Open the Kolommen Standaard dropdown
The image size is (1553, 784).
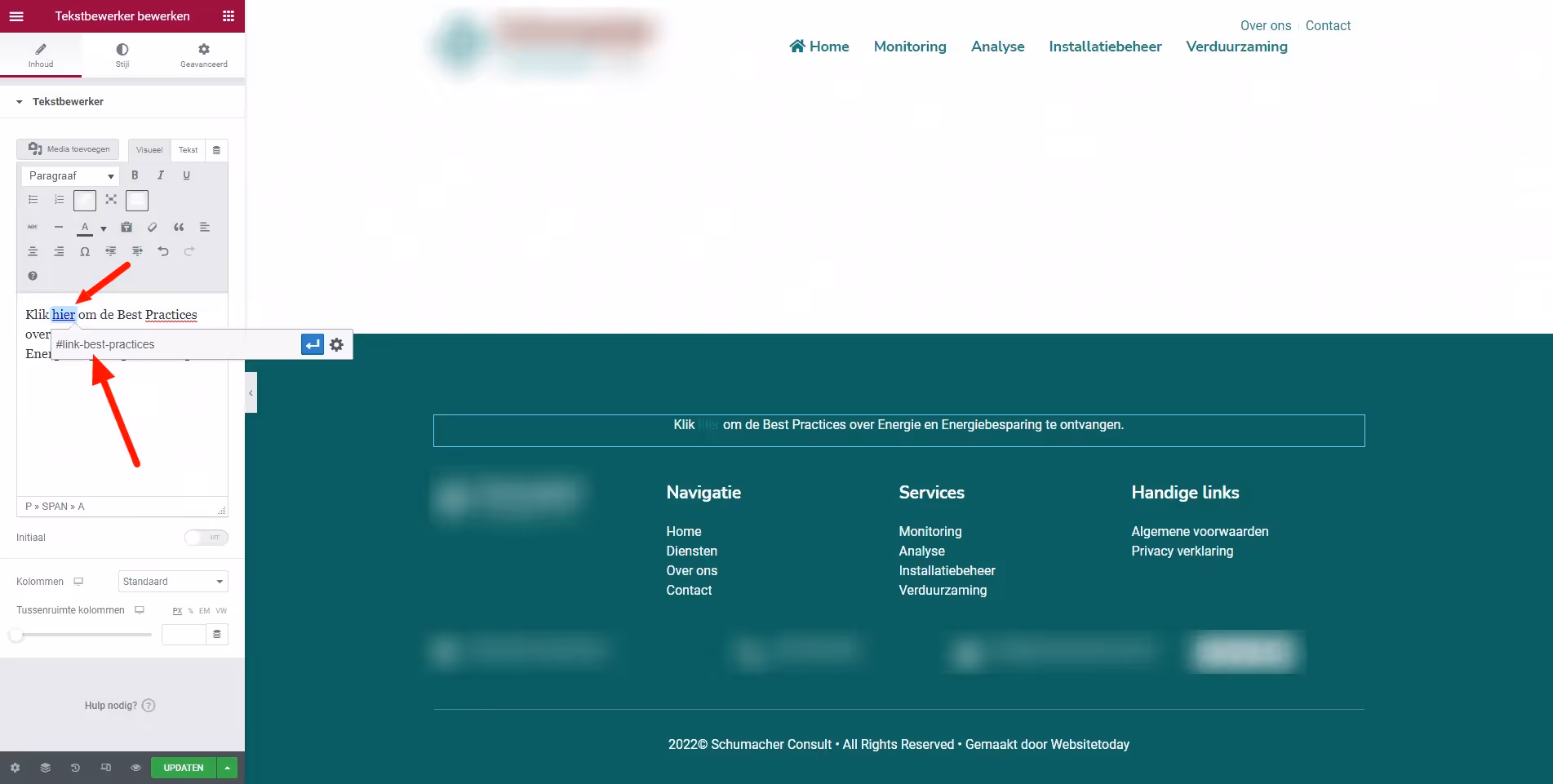173,582
